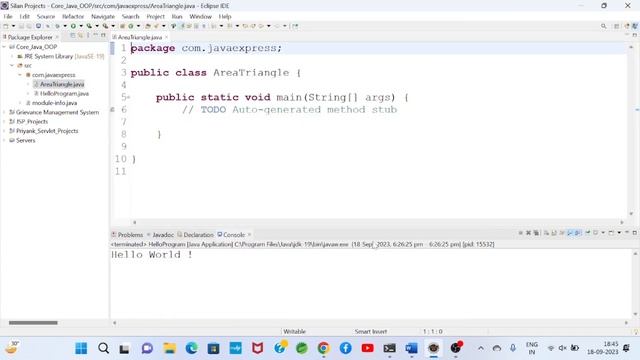This screenshot has height=360, width=640.
Task: Expand Grievance Management System project
Action: coord(4,112)
